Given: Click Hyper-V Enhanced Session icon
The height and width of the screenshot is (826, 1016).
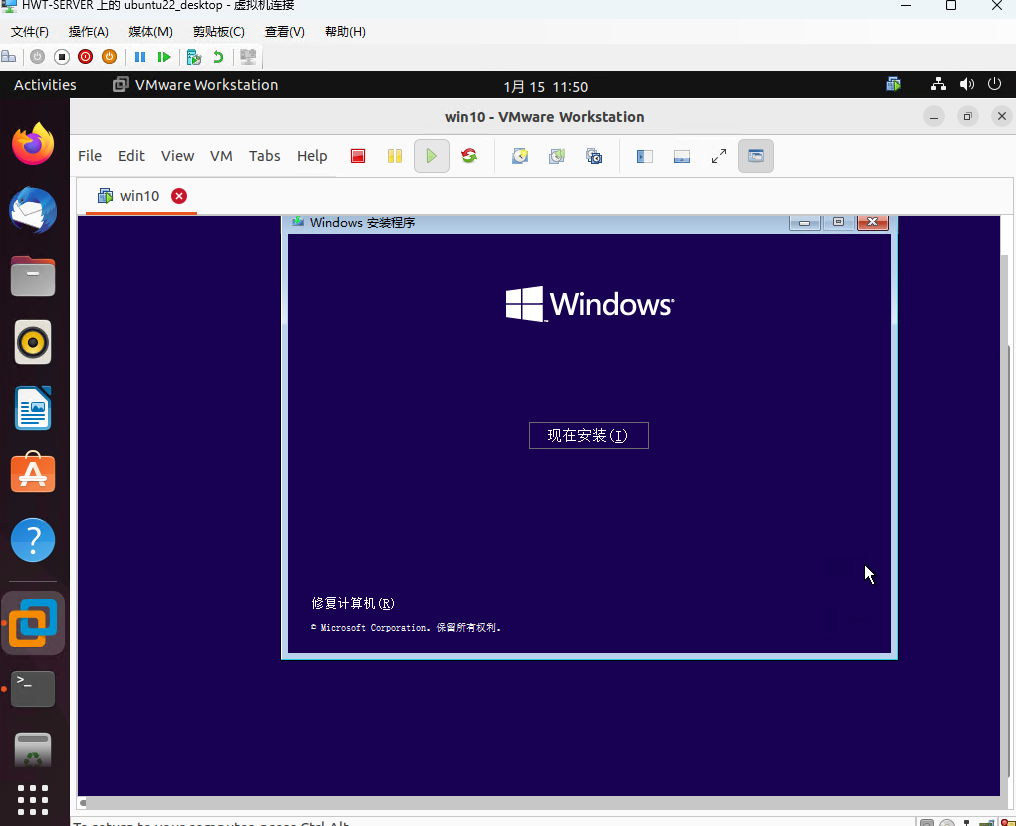Looking at the screenshot, I should pyautogui.click(x=248, y=57).
